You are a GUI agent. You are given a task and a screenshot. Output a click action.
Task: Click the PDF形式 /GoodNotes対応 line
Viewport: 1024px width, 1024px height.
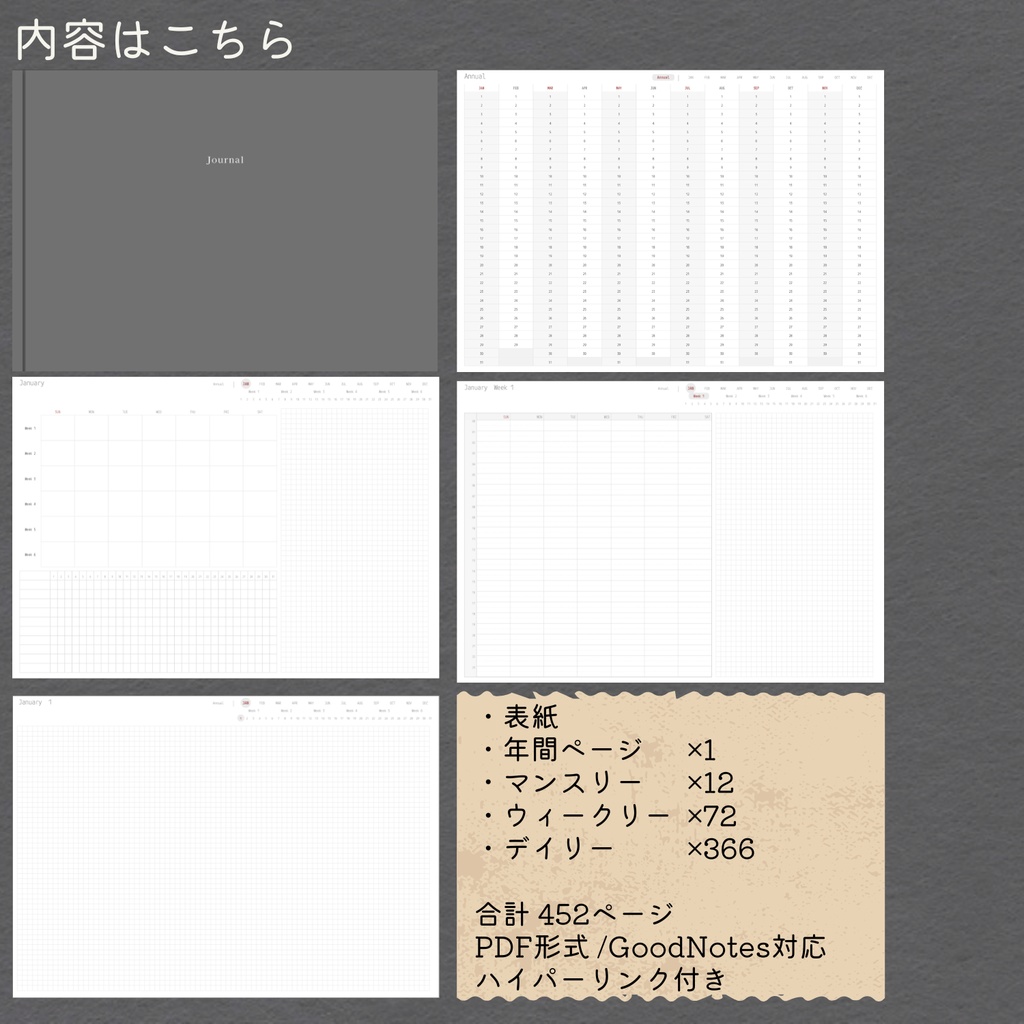coord(650,947)
